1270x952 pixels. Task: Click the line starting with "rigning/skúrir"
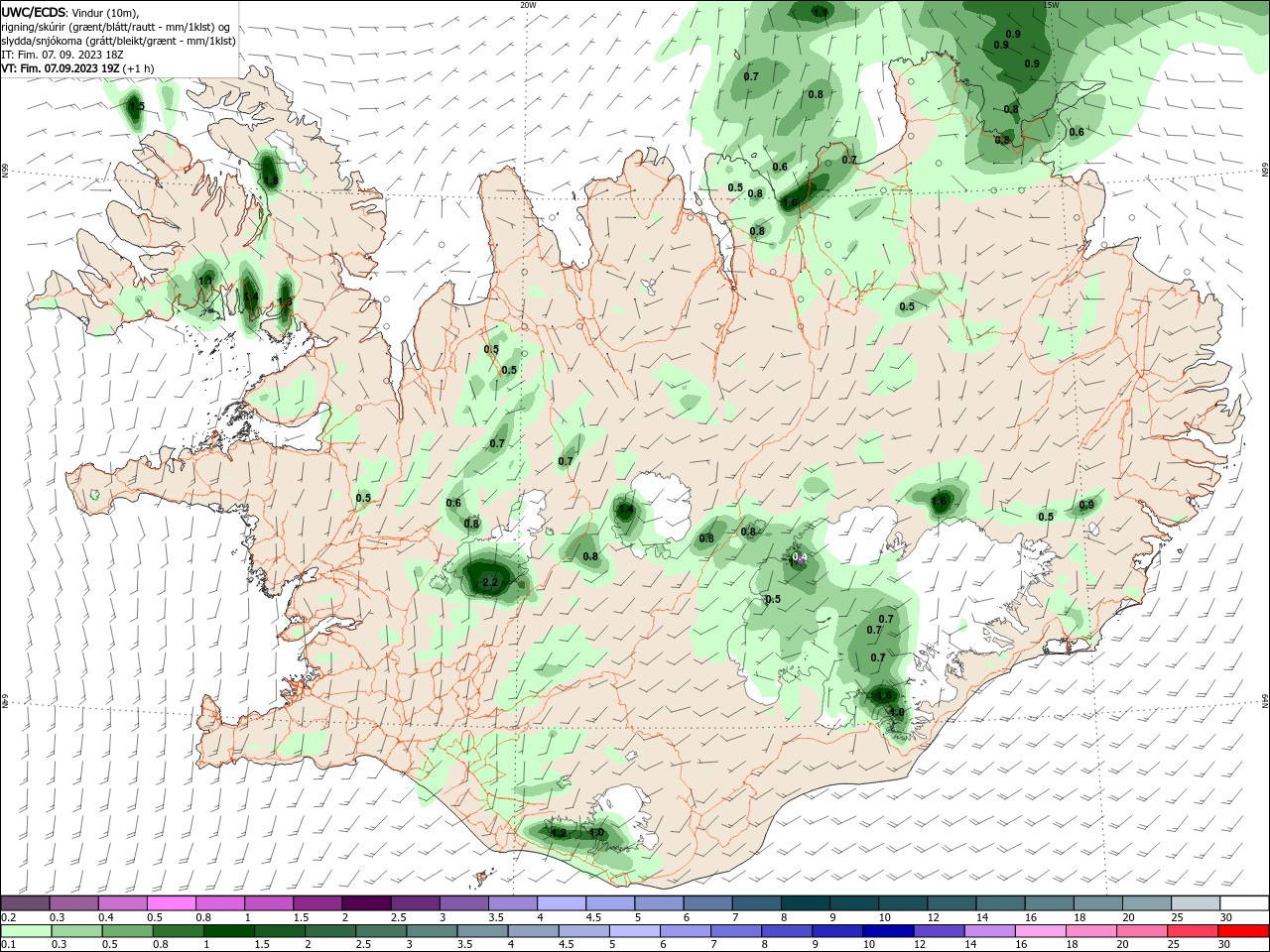point(116,27)
